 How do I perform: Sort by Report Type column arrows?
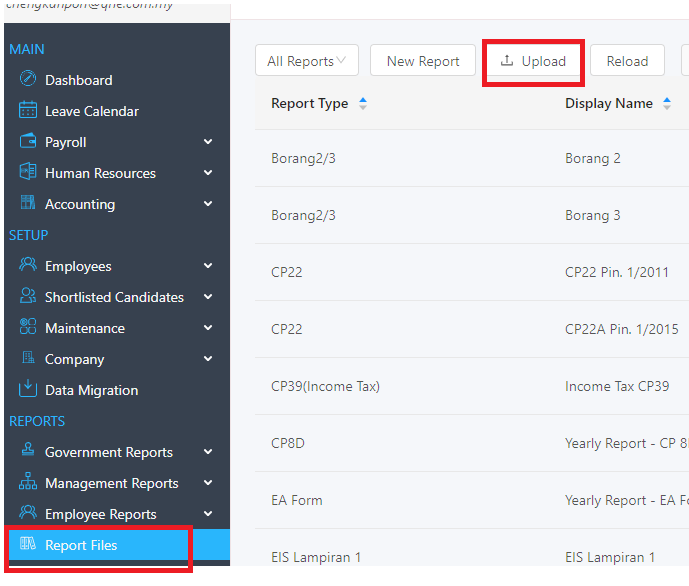[x=363, y=104]
